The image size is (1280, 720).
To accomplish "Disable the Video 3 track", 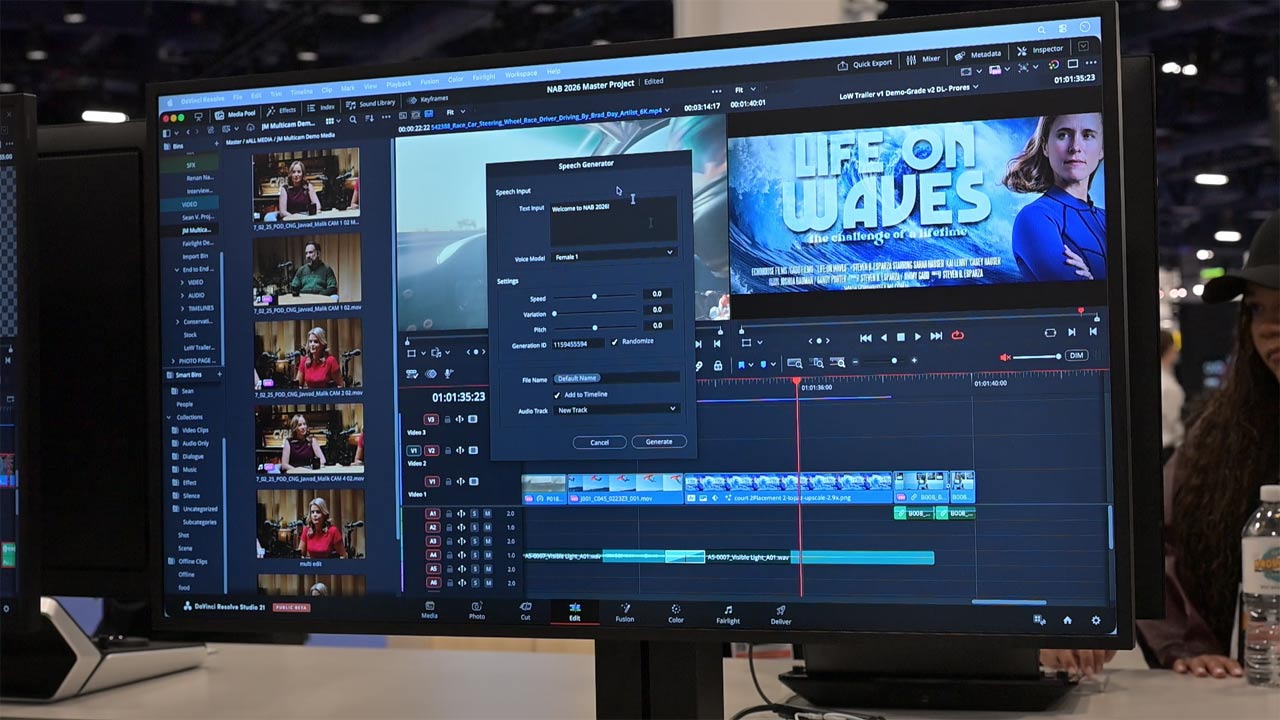I will [471, 420].
